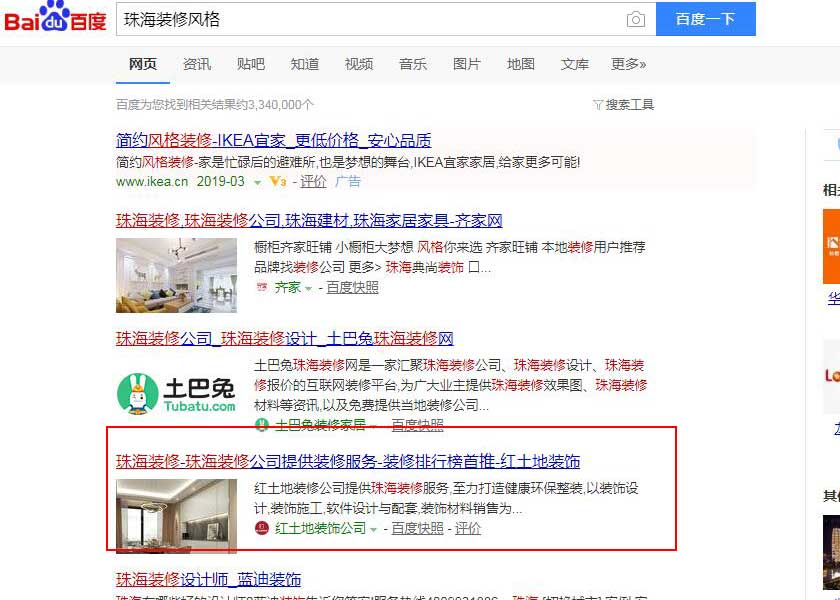
Task: Expand dropdown arrow next to 齐家
Action: [308, 289]
